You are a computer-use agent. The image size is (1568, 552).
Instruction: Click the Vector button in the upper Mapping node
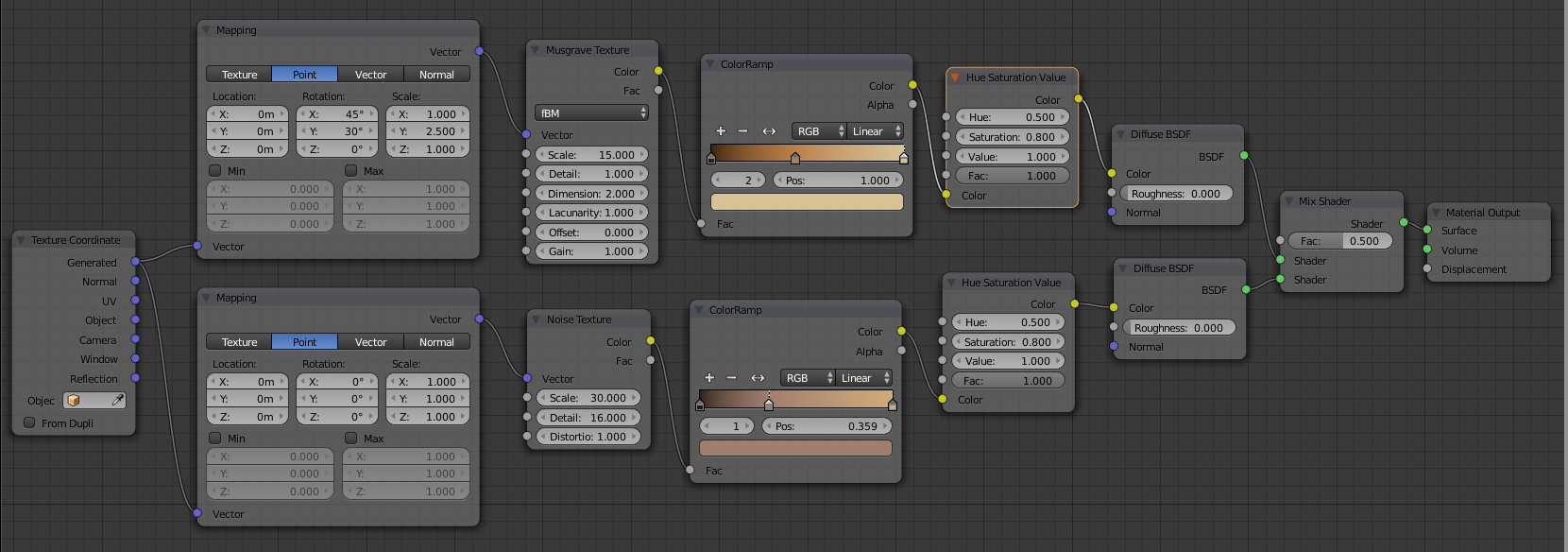click(x=370, y=75)
